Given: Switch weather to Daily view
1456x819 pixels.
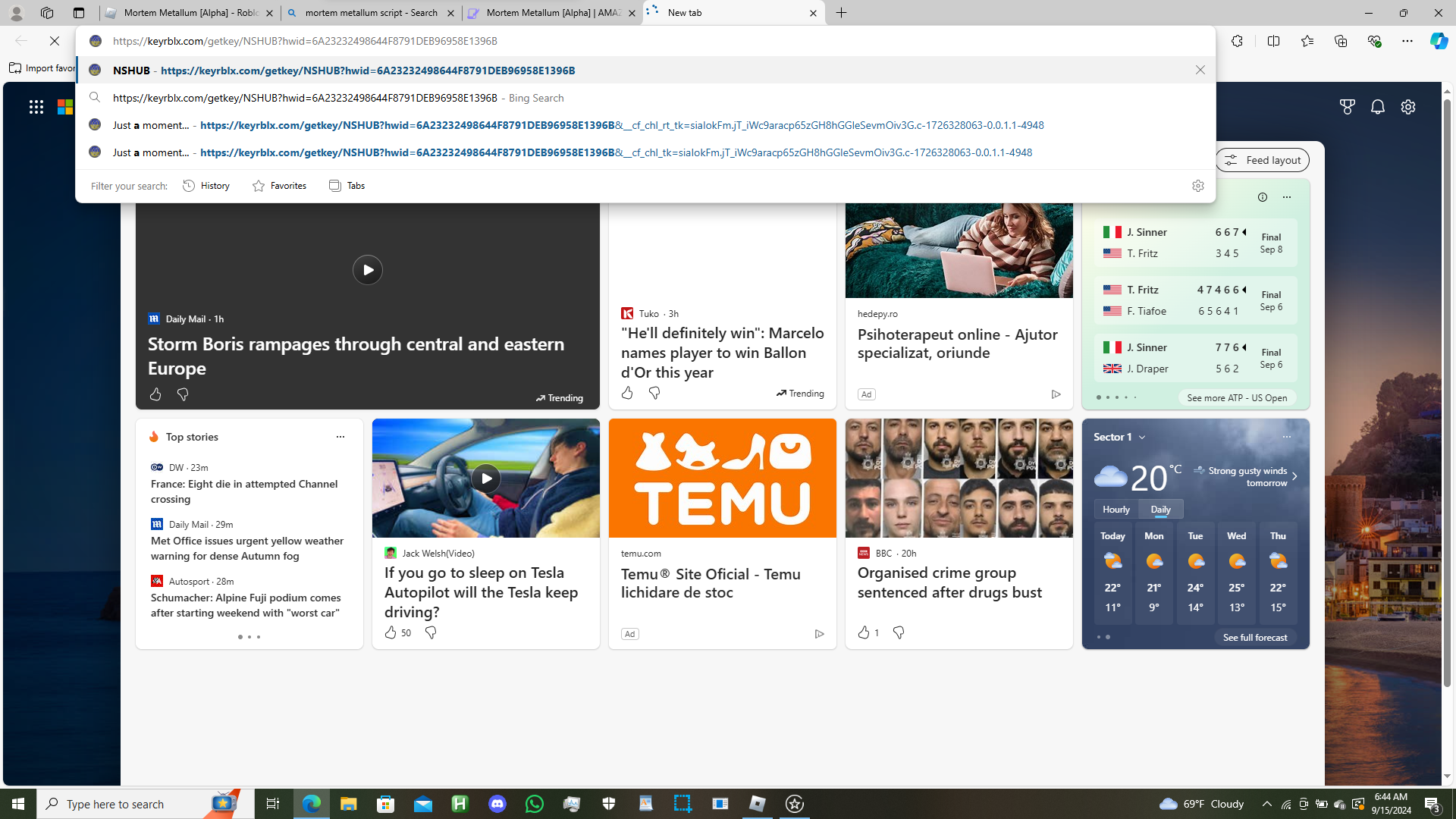Looking at the screenshot, I should pos(1160,509).
